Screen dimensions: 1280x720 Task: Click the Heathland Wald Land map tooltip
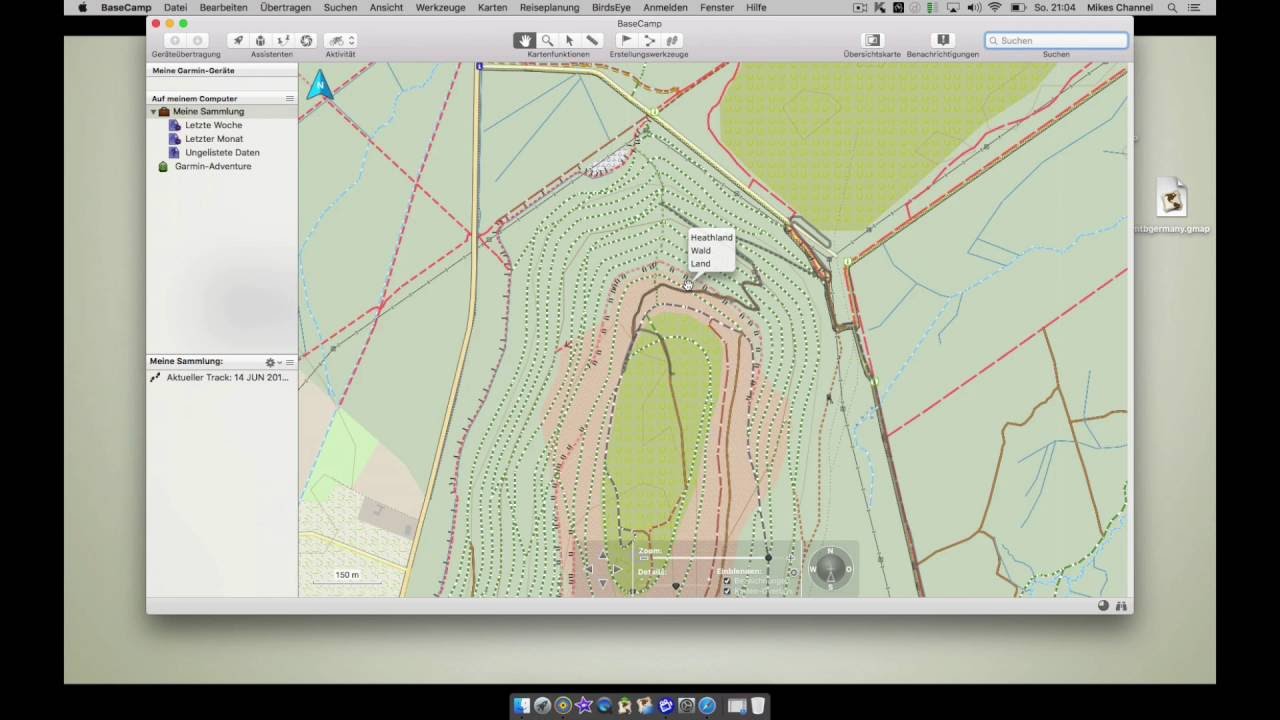point(711,250)
